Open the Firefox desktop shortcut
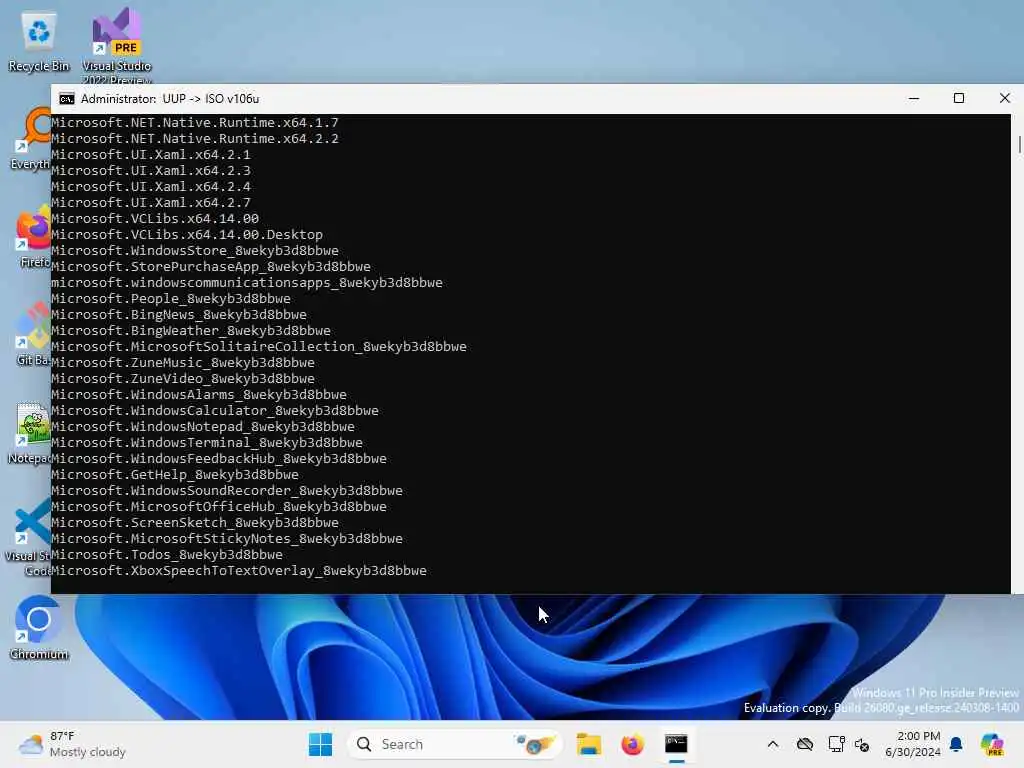 [33, 236]
